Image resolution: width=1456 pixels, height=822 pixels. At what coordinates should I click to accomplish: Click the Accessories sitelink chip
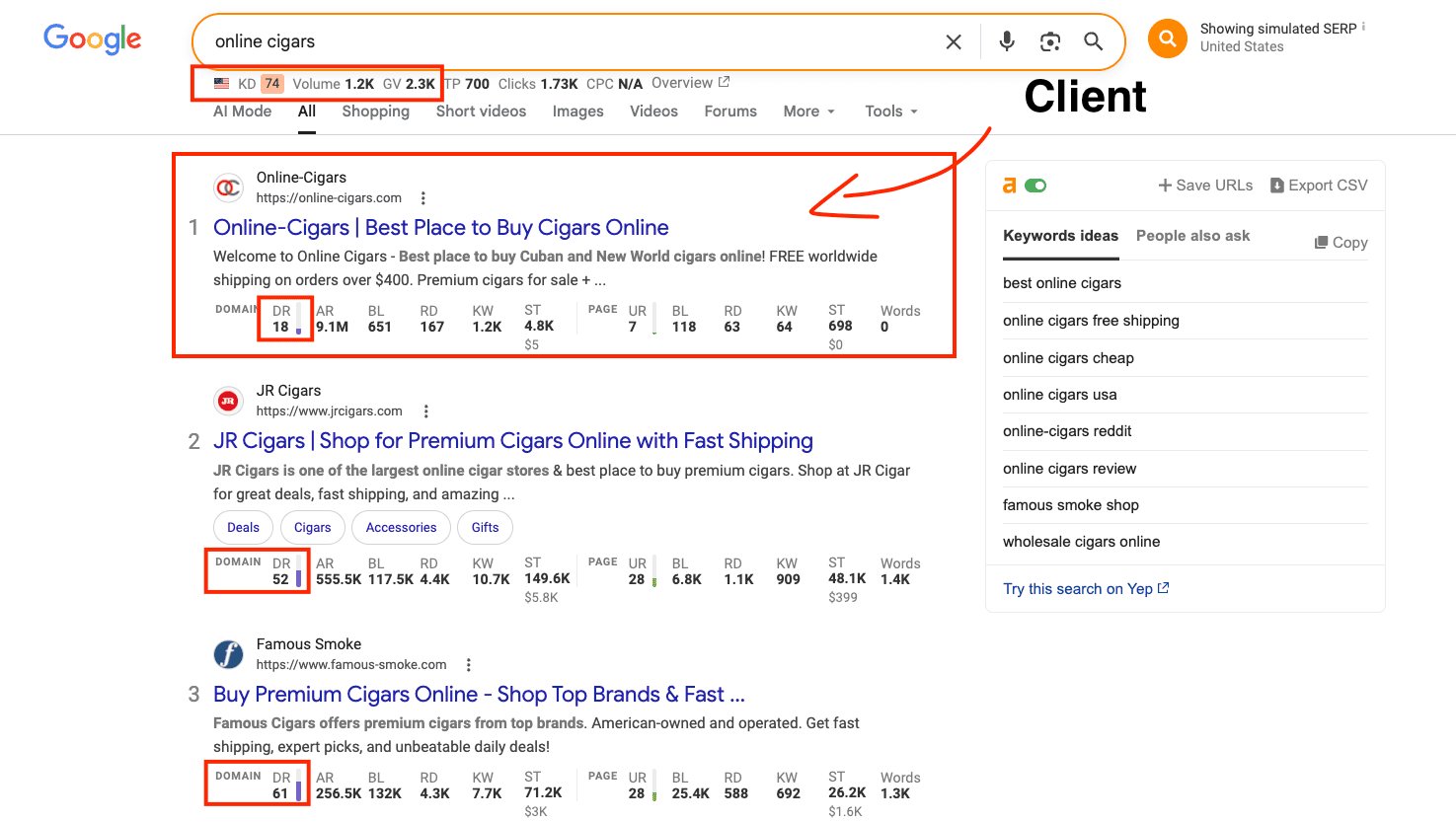pyautogui.click(x=401, y=528)
